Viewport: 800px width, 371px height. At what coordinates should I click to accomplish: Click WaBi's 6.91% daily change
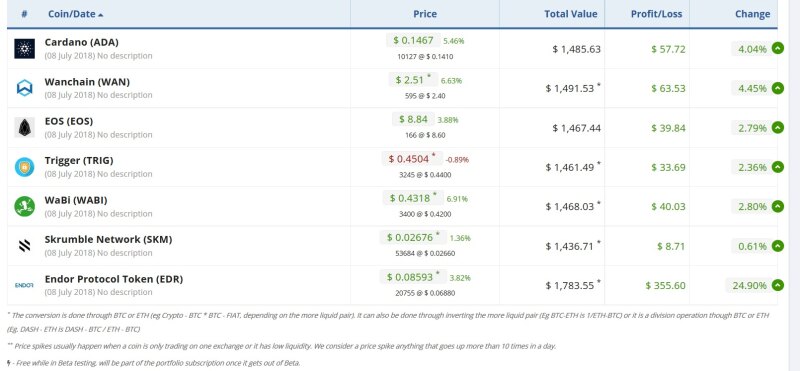tap(457, 199)
